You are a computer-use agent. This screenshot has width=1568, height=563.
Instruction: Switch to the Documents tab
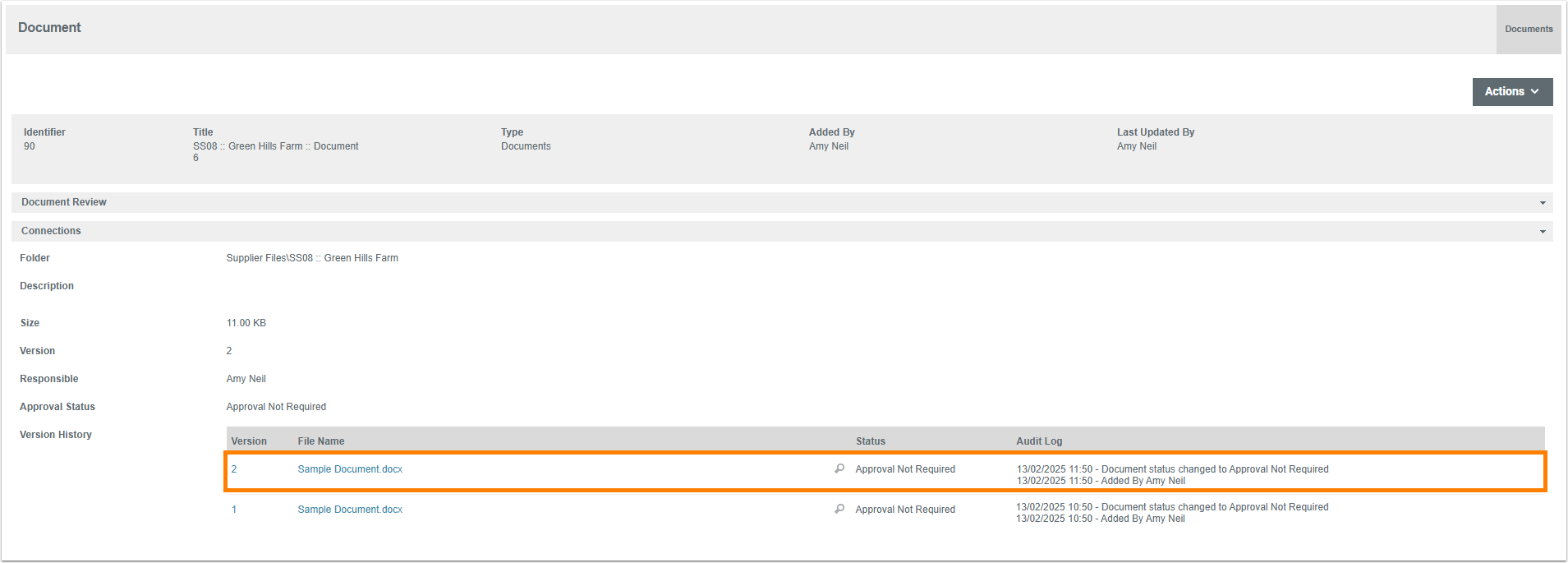1528,29
